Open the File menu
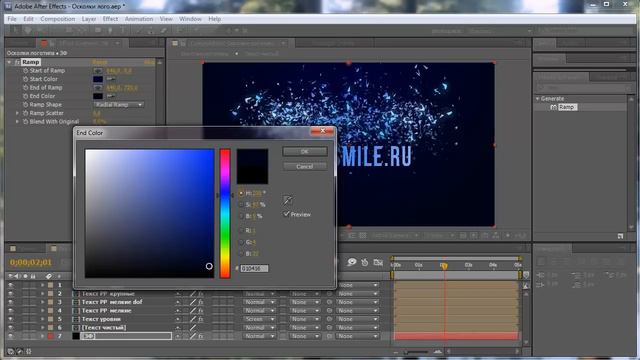 12,19
